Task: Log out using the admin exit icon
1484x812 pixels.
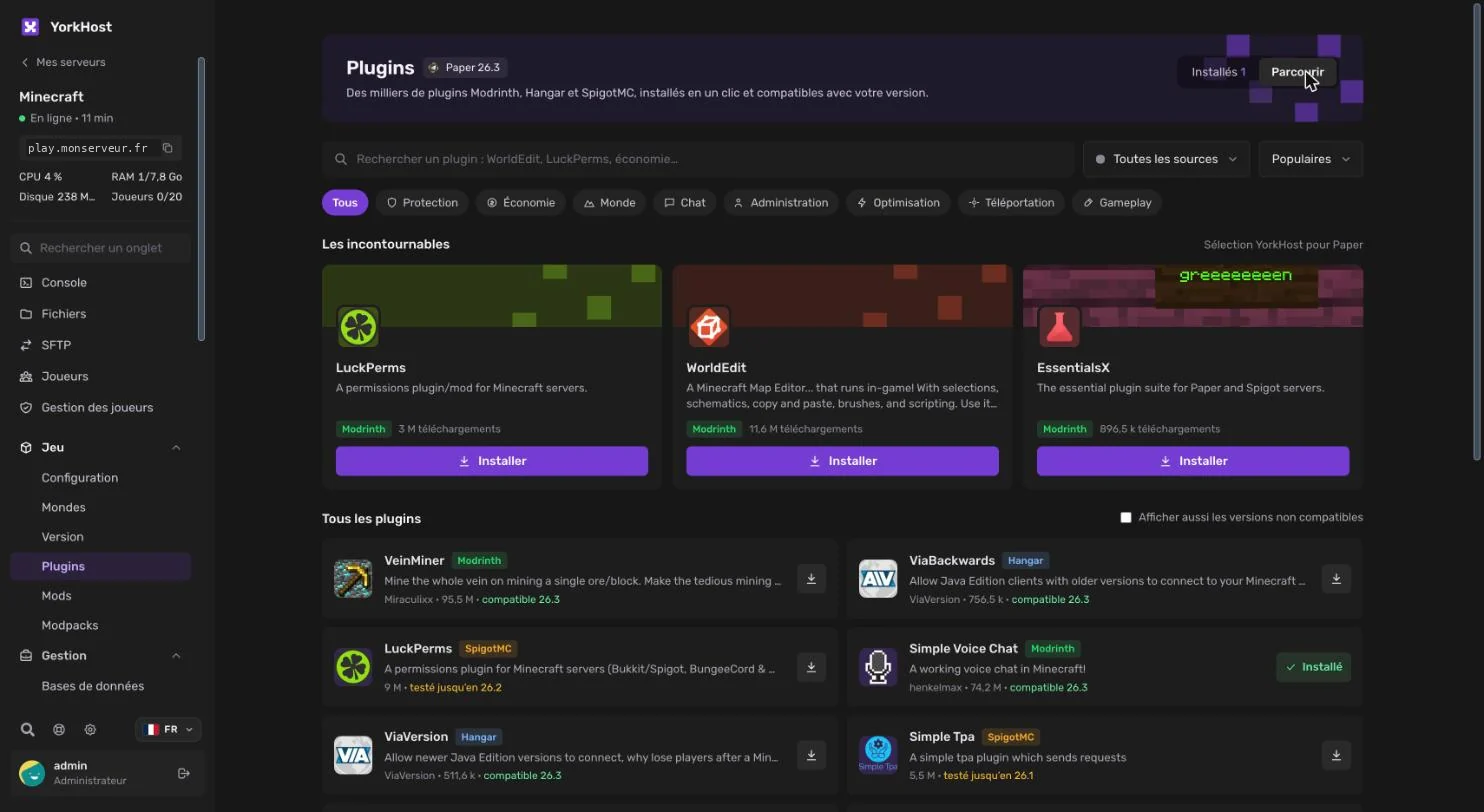Action: click(x=184, y=773)
